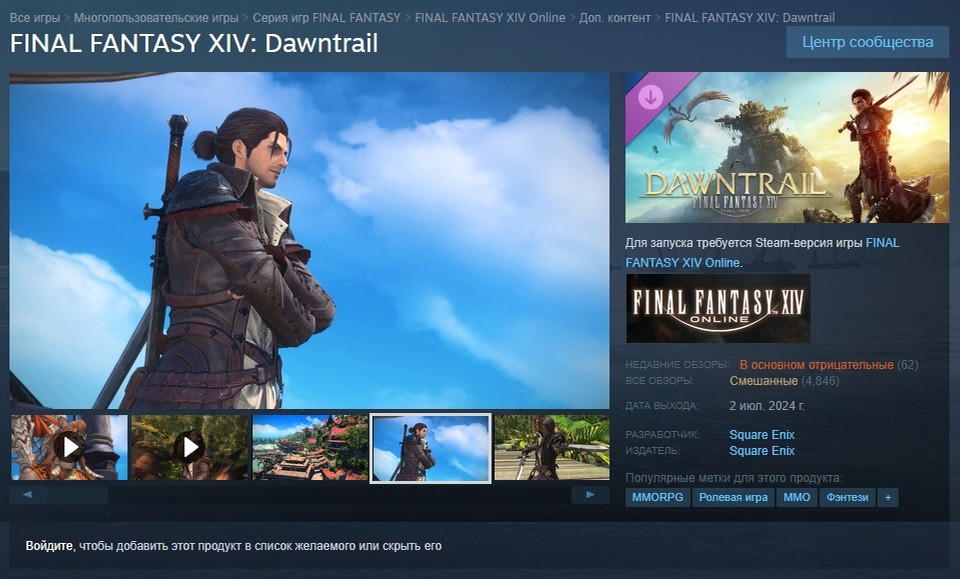
Task: Click the Все обзоры label
Action: (x=660, y=381)
